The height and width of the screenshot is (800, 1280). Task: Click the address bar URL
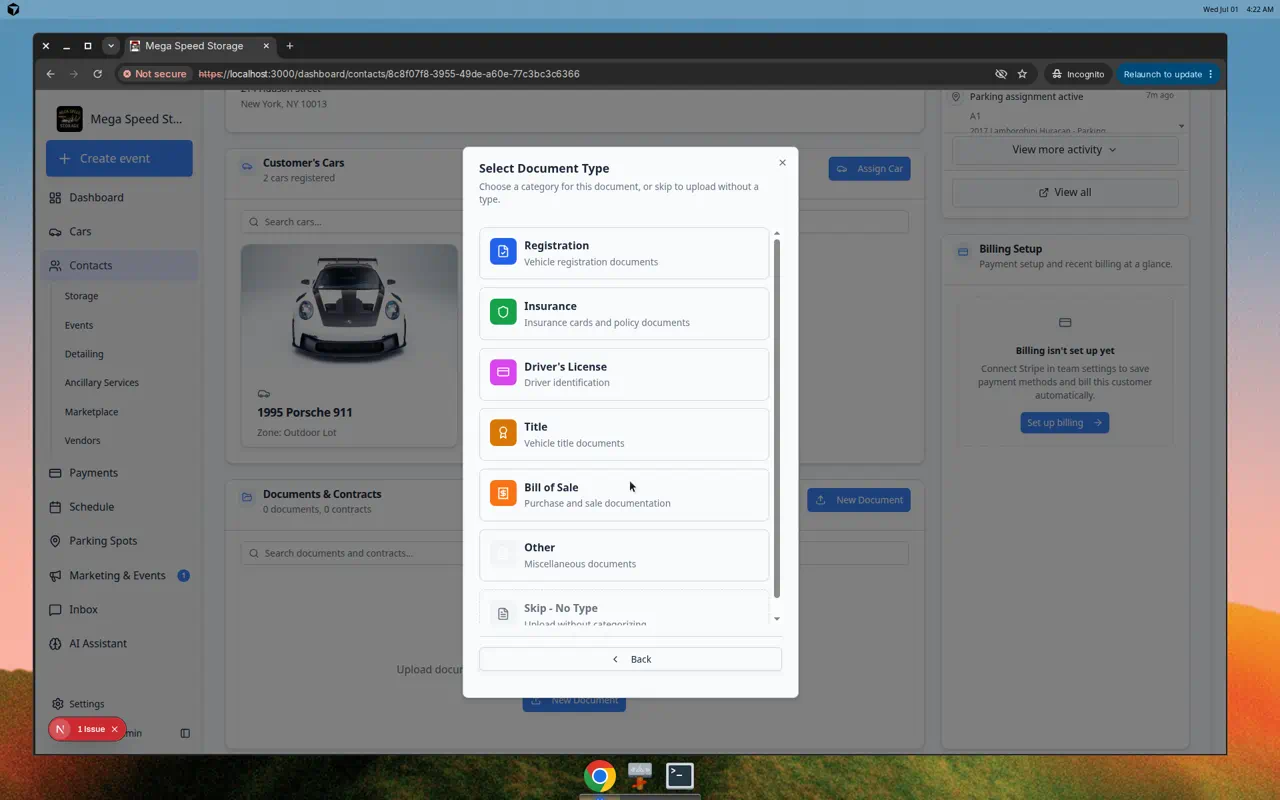coord(389,74)
